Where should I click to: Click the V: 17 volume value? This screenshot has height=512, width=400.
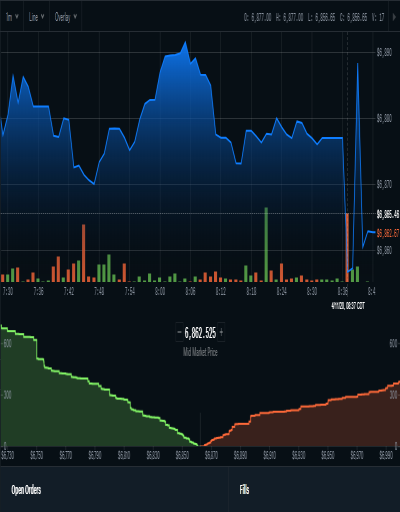(378, 17)
